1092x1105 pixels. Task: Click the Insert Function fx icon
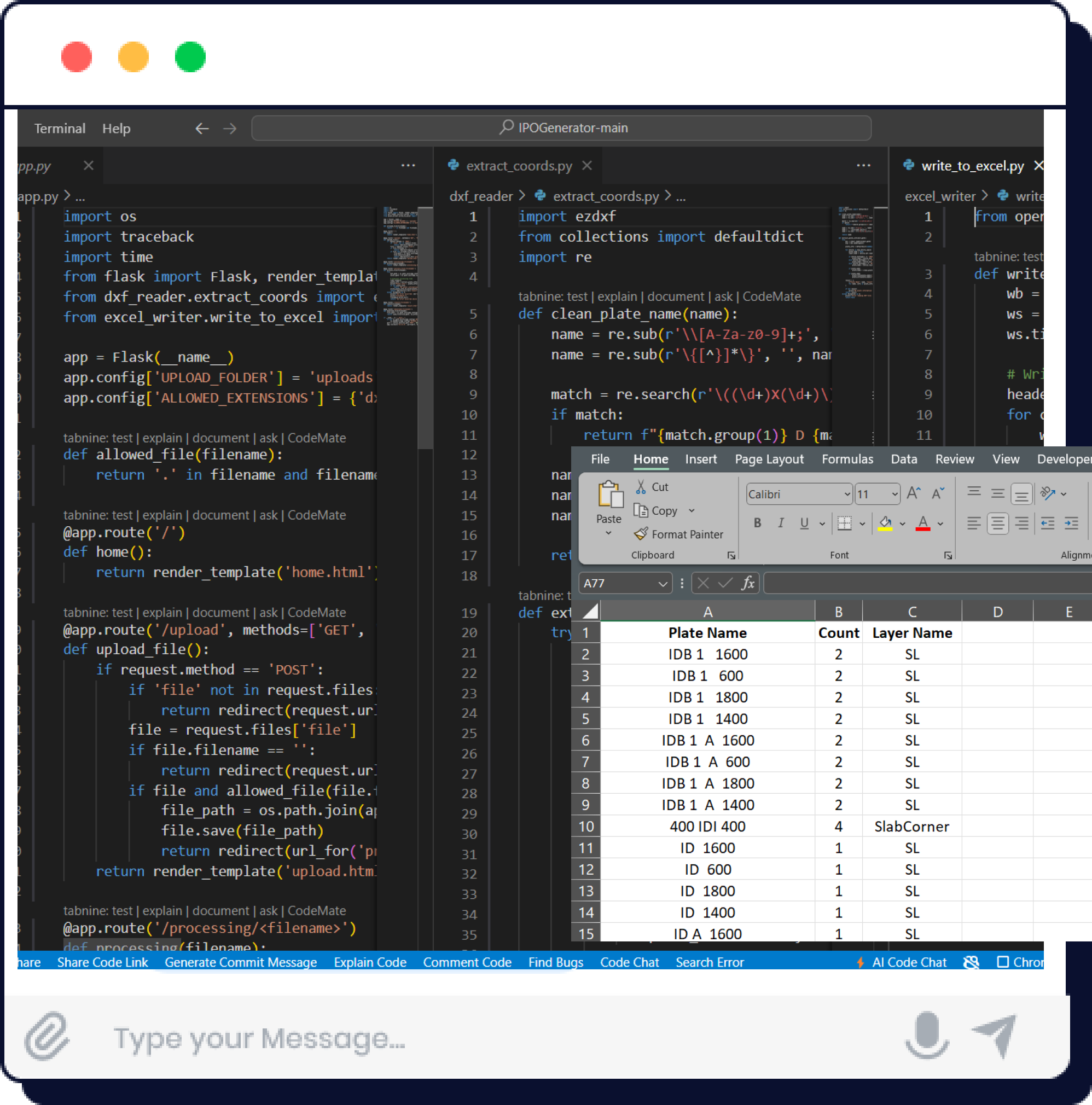[747, 583]
